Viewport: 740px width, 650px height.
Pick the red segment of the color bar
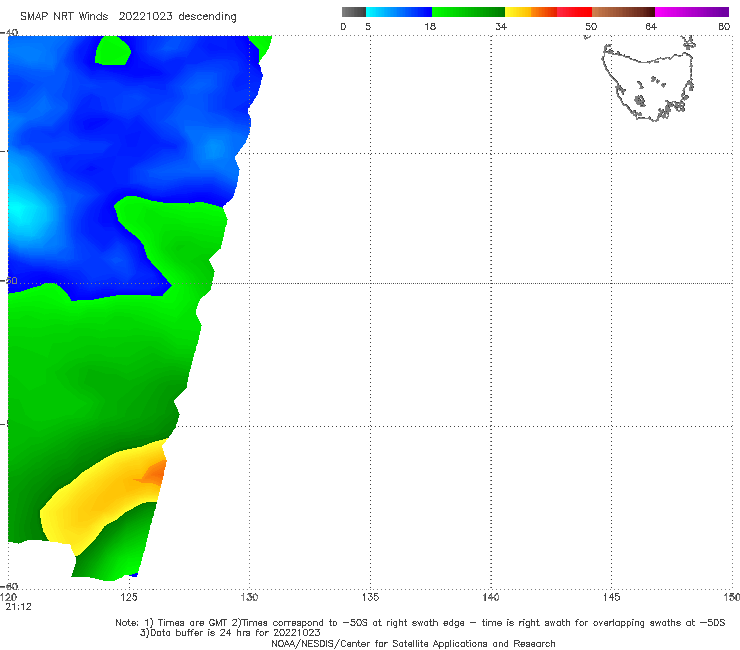tap(574, 12)
